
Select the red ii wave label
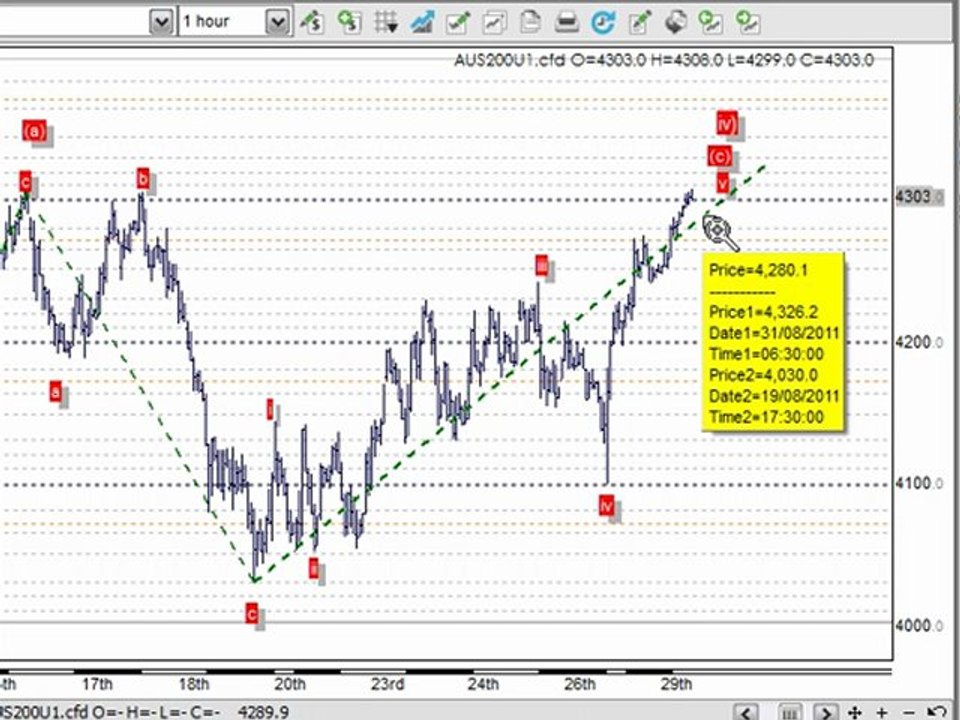point(313,568)
